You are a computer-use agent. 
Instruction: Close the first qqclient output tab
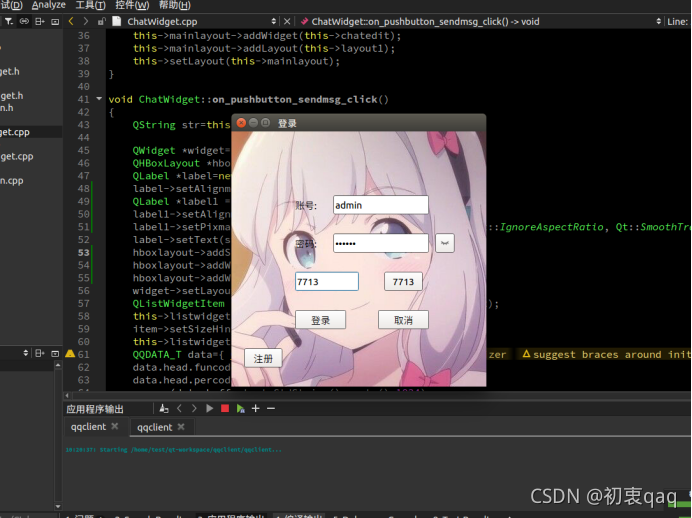pos(115,426)
